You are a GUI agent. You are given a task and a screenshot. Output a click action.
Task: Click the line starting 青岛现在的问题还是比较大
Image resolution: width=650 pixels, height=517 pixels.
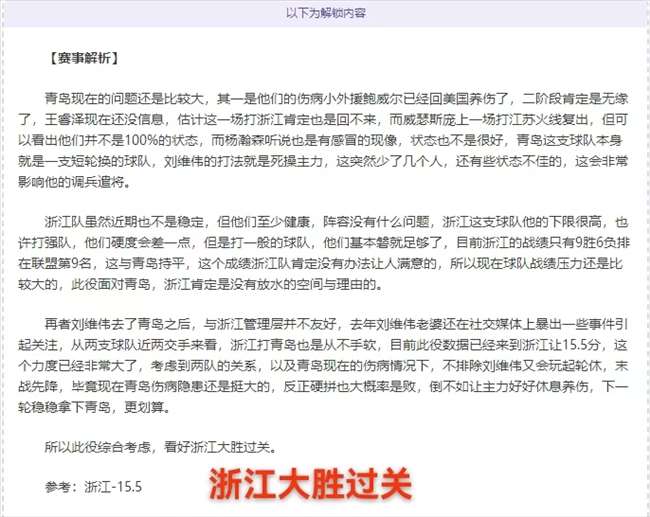pos(337,99)
